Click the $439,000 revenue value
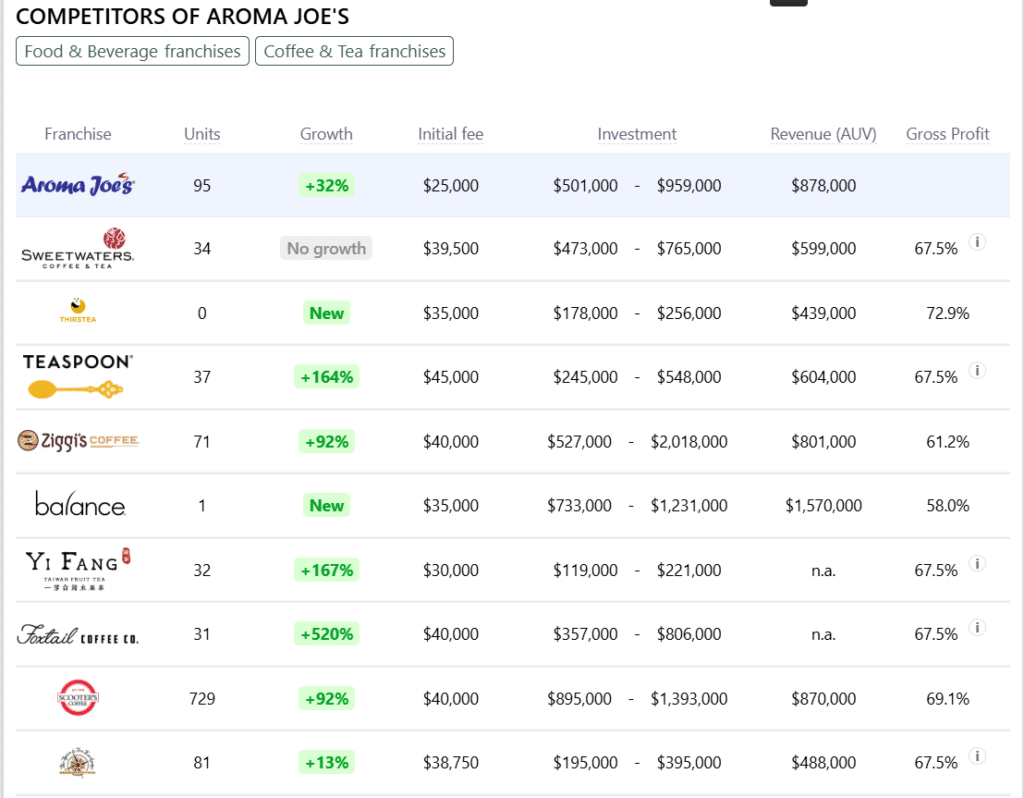This screenshot has width=1024, height=798. tap(824, 313)
